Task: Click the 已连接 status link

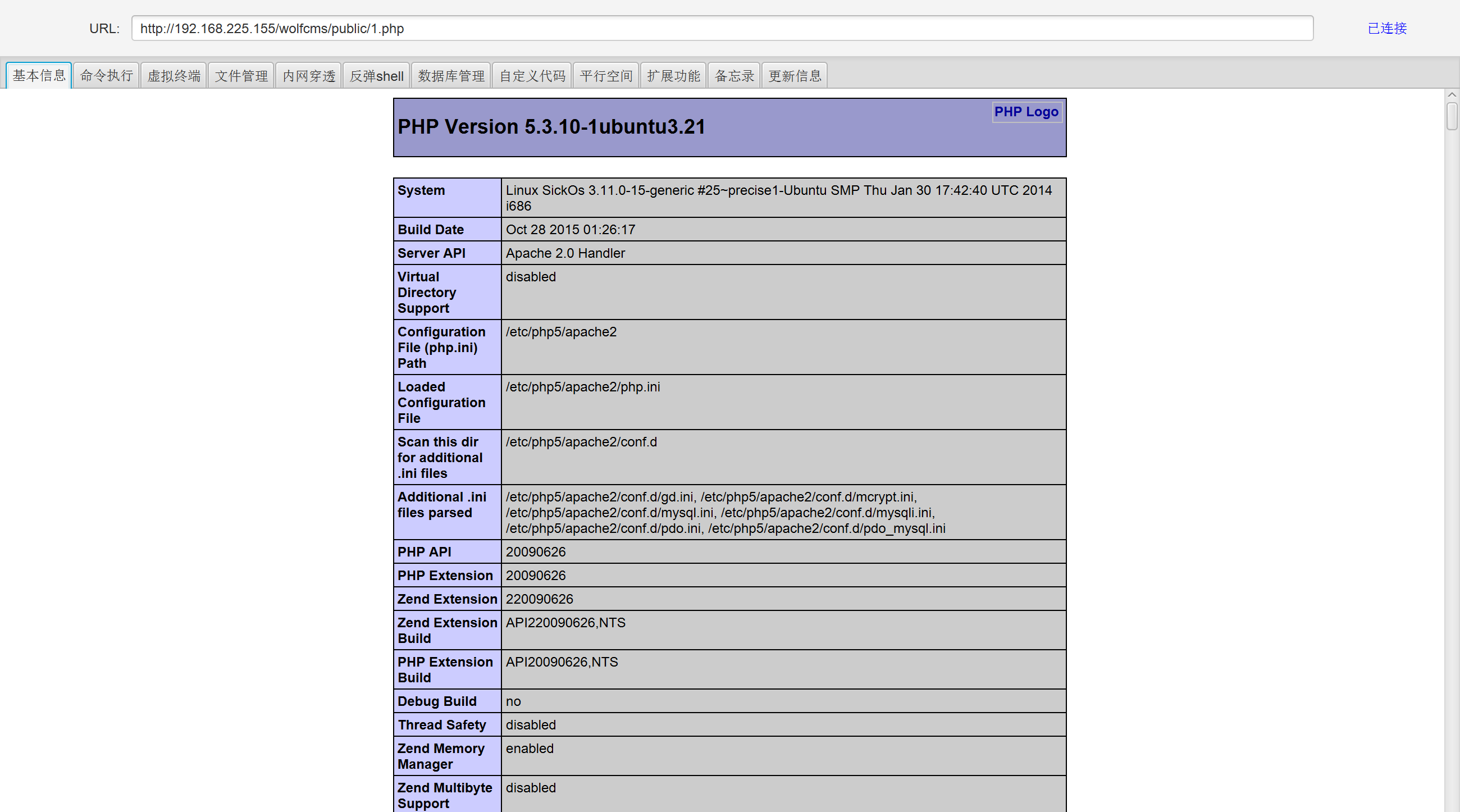Action: tap(1387, 28)
